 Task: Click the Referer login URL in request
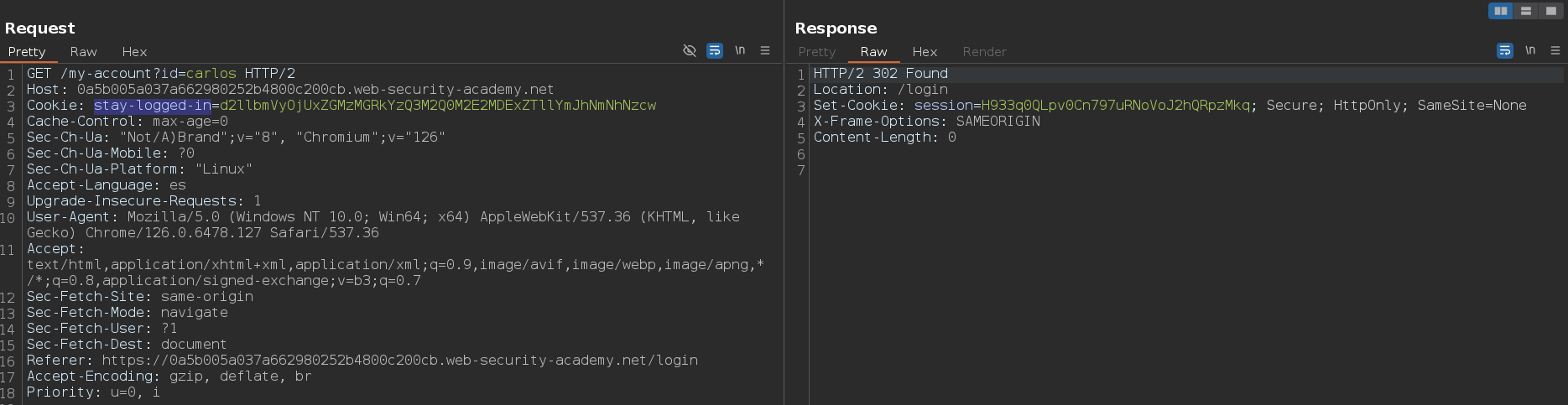click(x=399, y=361)
